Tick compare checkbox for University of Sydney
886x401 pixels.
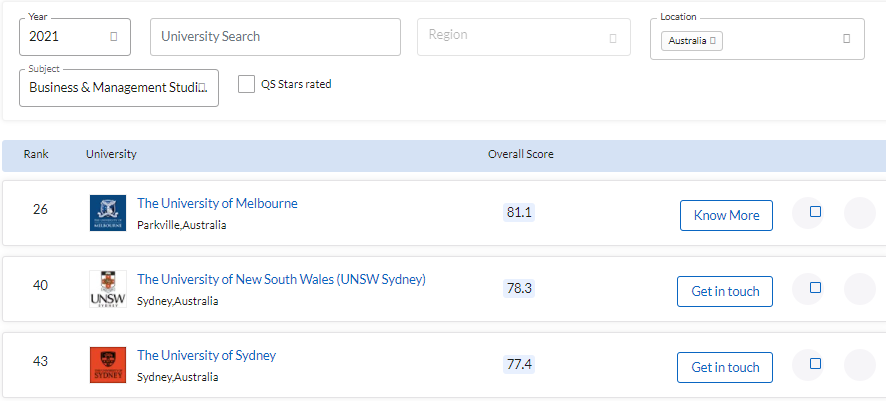tap(815, 364)
